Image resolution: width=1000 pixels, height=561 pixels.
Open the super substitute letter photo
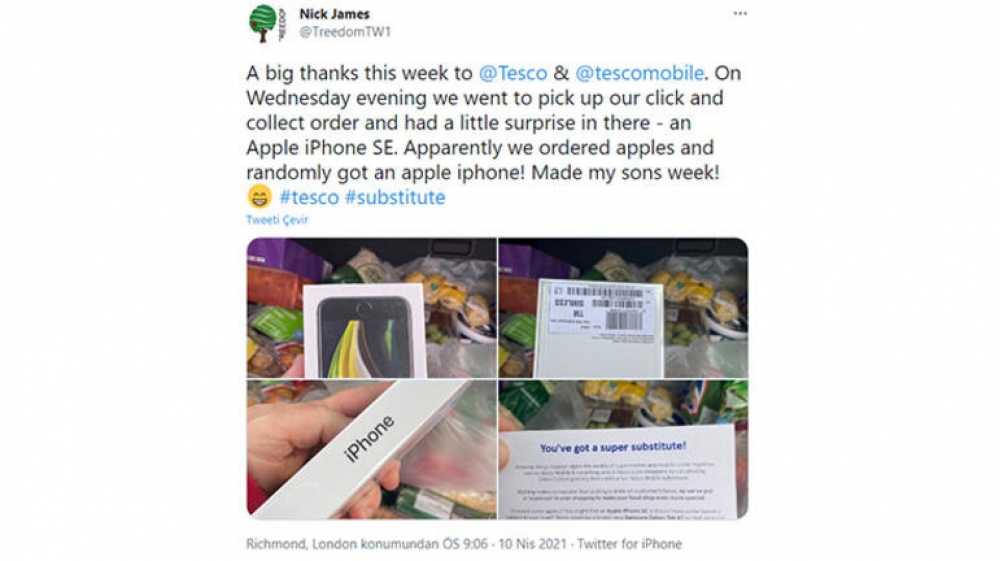click(623, 449)
